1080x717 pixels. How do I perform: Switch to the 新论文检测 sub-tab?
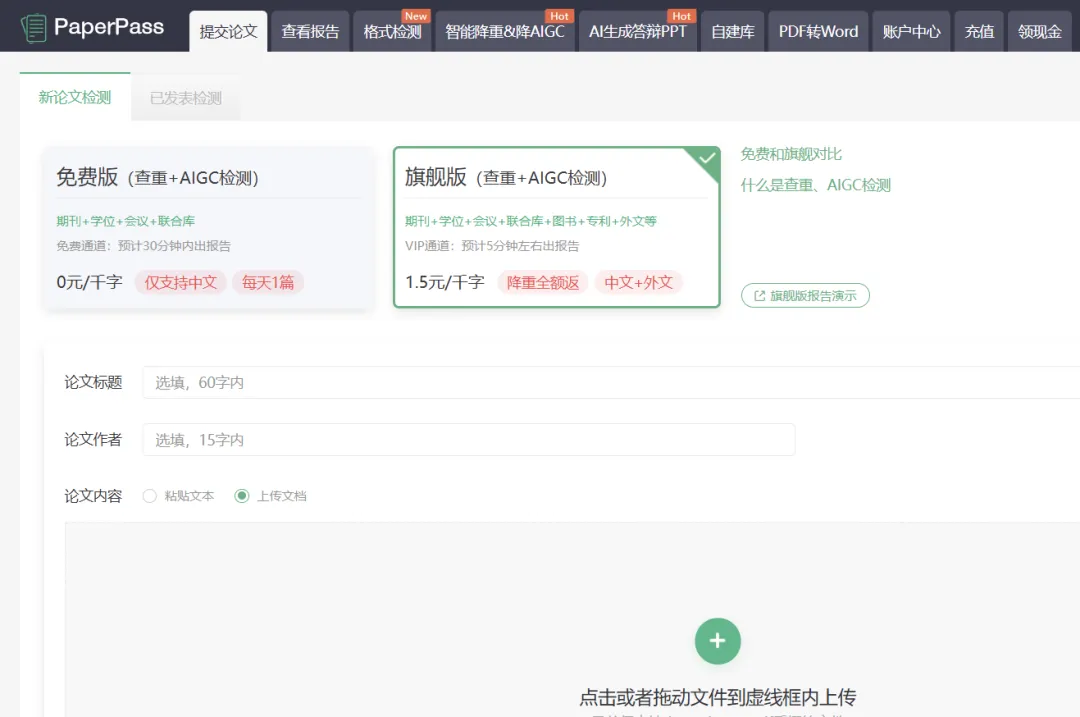[74, 97]
